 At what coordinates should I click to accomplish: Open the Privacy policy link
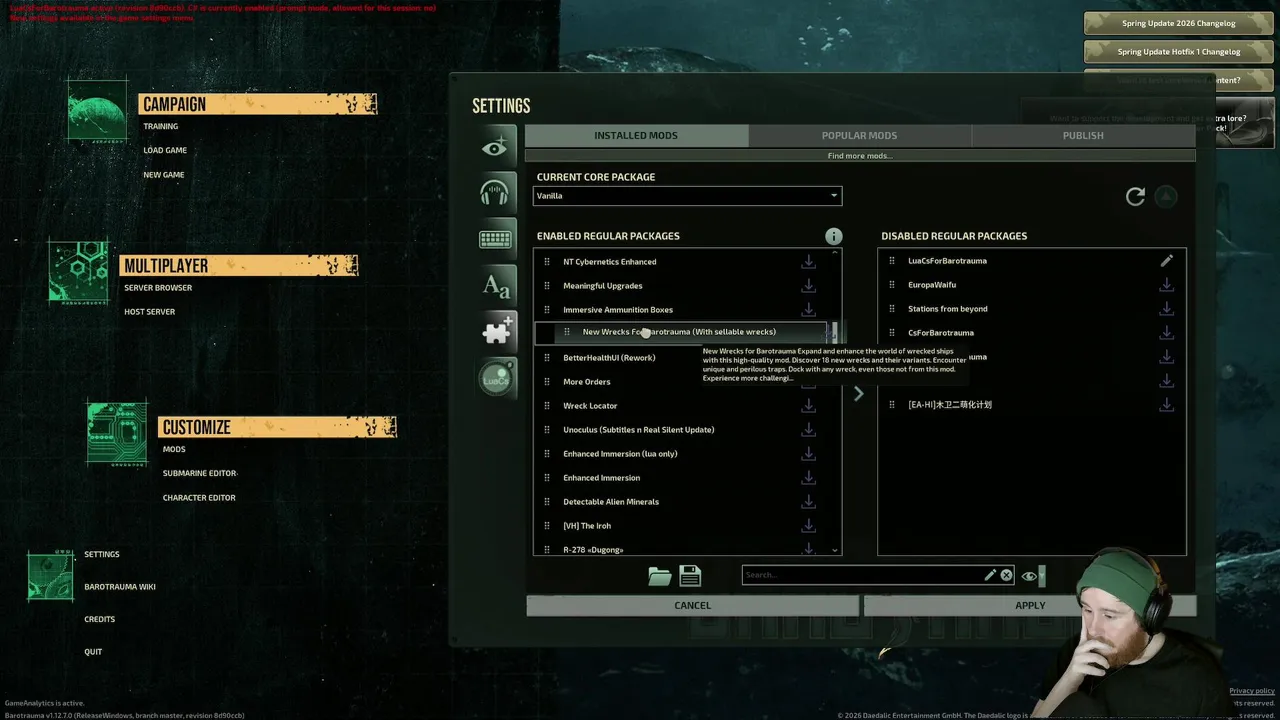coord(1252,691)
